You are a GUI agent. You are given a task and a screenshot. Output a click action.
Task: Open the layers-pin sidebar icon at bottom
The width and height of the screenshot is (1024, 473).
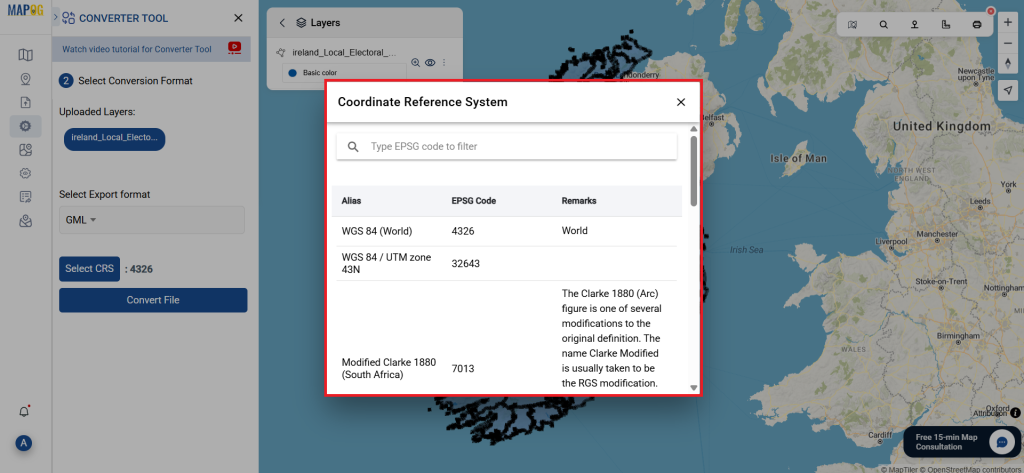(x=25, y=221)
